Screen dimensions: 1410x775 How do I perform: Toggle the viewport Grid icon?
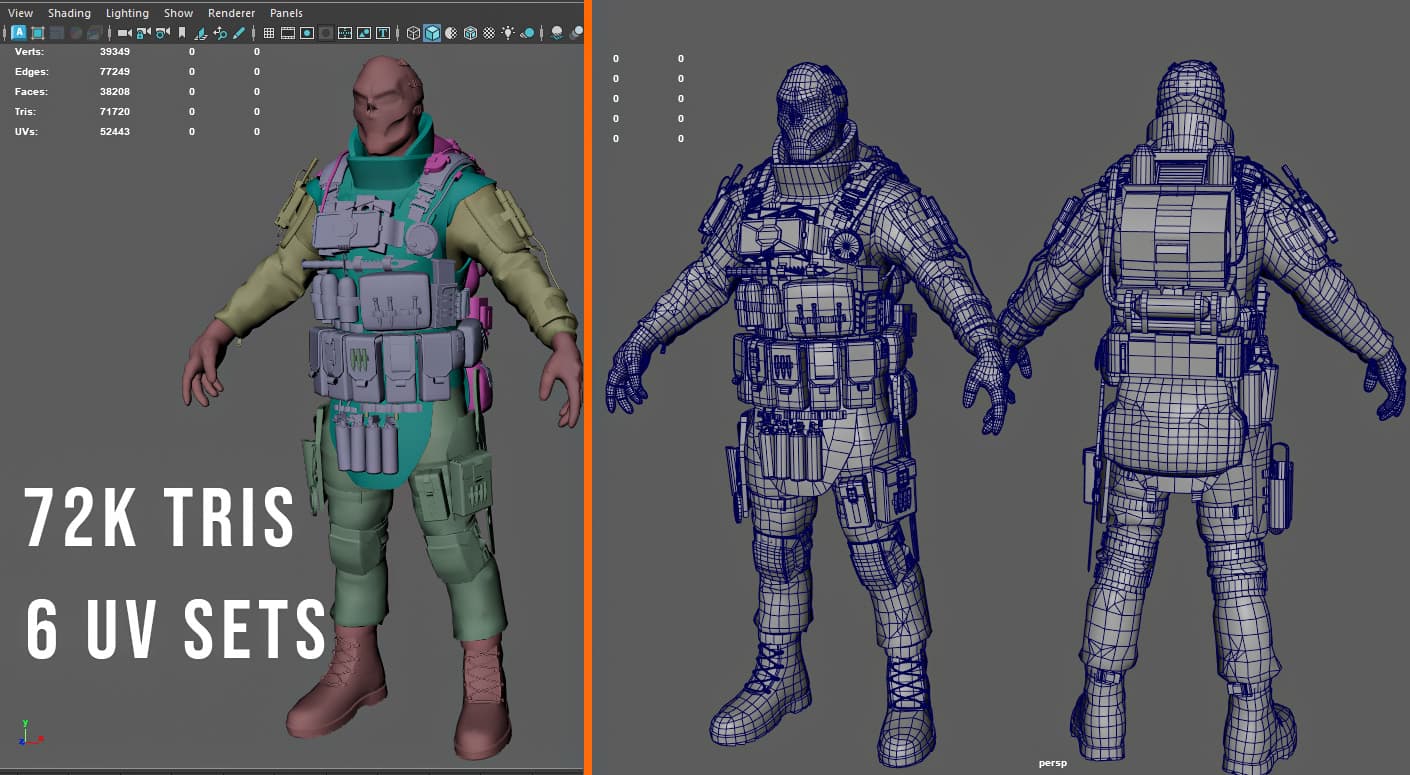269,33
